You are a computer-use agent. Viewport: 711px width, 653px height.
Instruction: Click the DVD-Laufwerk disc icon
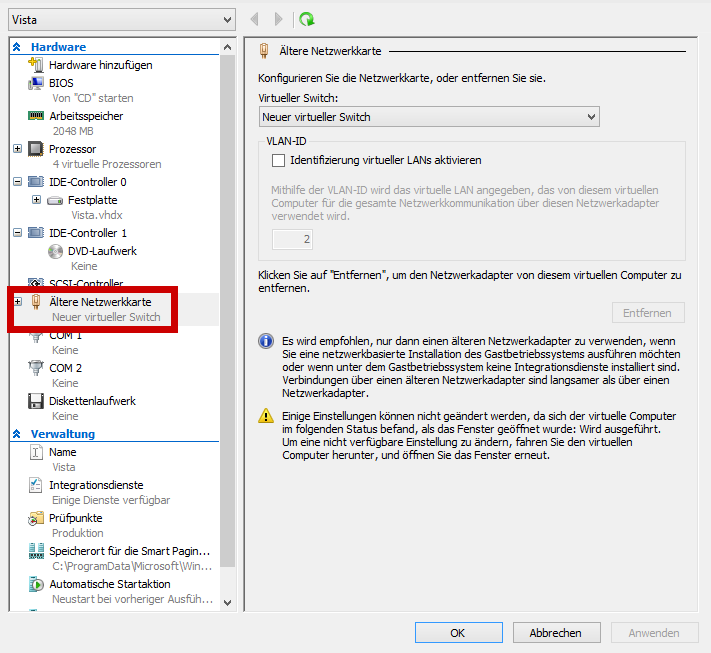[55, 251]
